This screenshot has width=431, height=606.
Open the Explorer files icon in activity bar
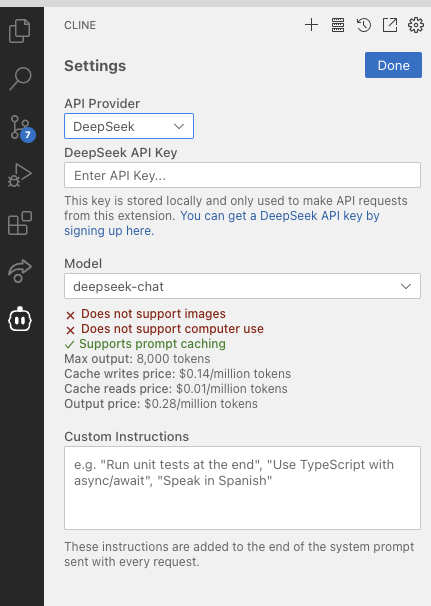19,31
